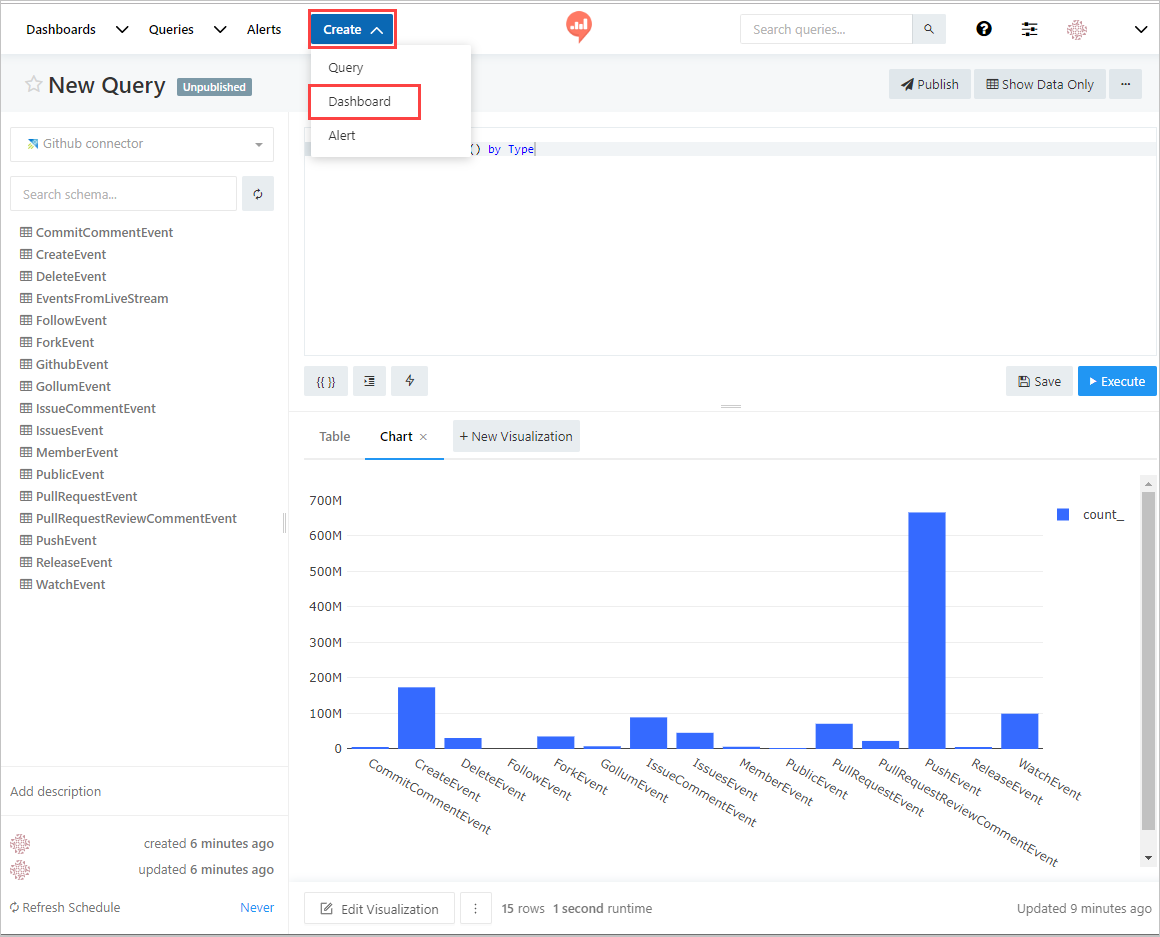The width and height of the screenshot is (1160, 937).
Task: Open the three-dot menu beside Edit Visualization
Action: pos(475,908)
